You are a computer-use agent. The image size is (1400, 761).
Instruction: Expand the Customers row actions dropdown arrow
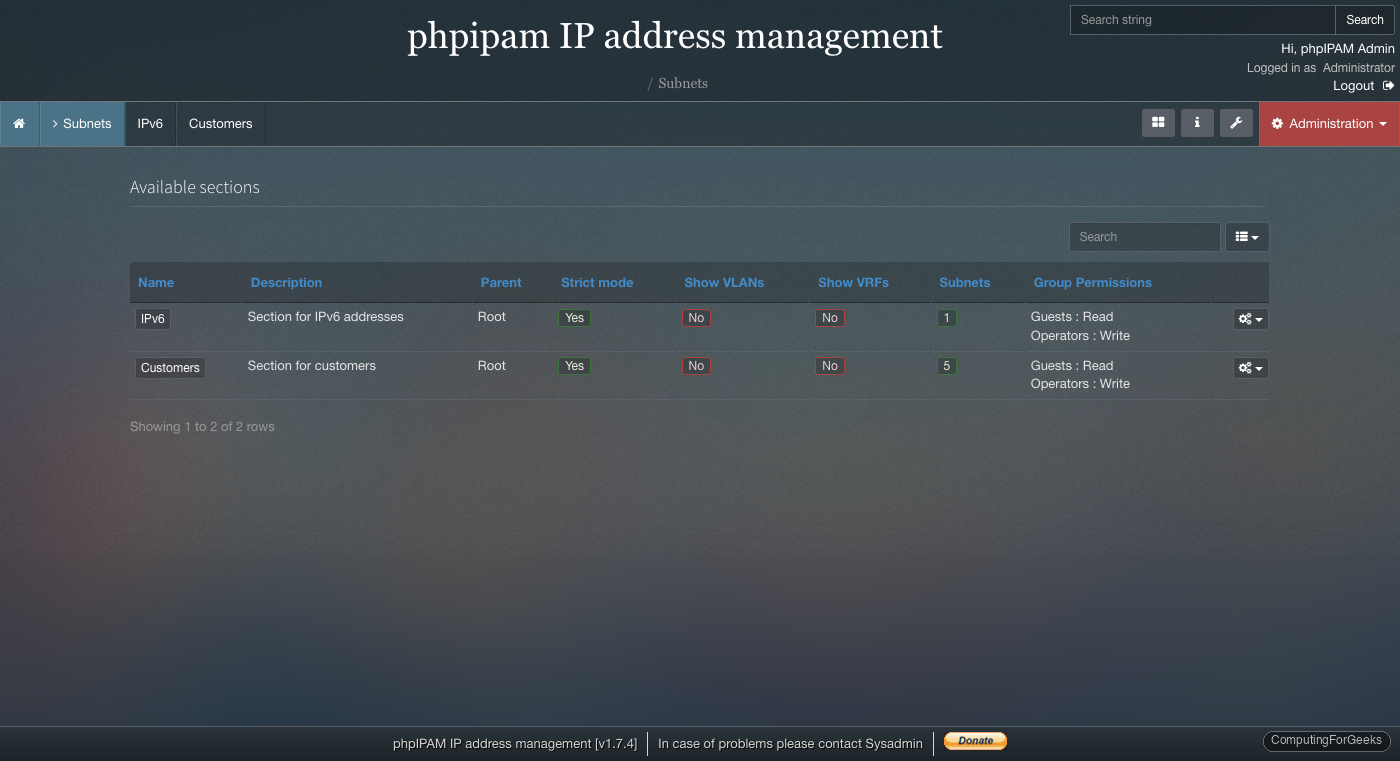coord(1260,367)
